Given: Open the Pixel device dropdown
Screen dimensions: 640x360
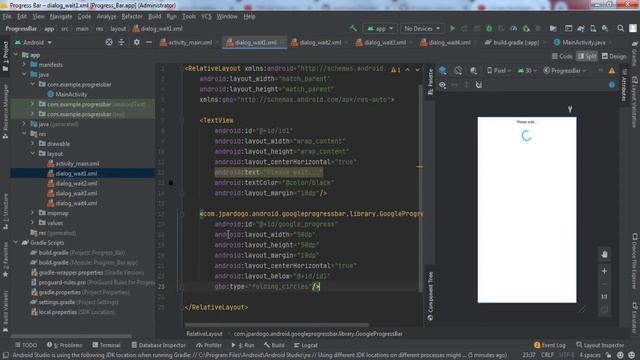Looking at the screenshot, I should pyautogui.click(x=499, y=71).
